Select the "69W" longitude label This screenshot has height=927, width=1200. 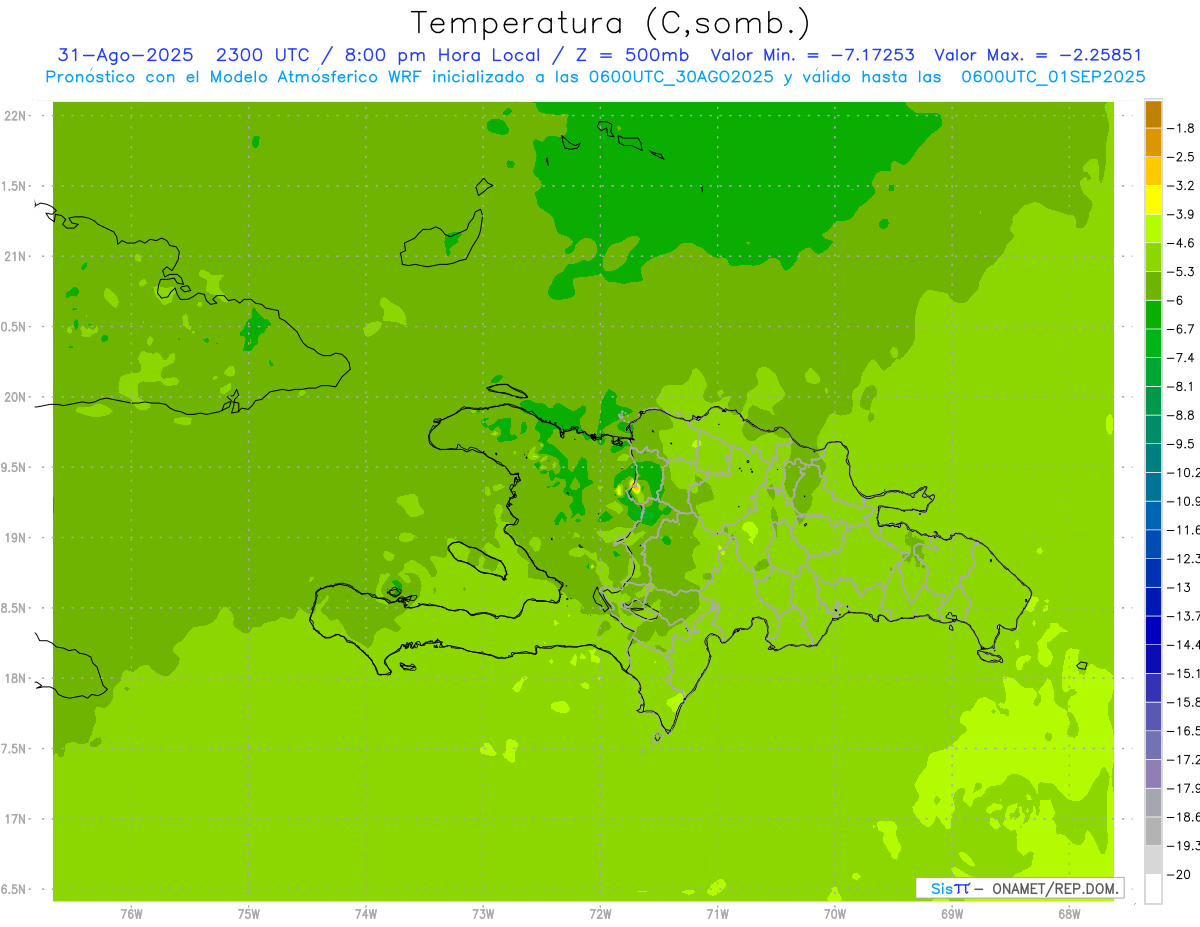(952, 914)
